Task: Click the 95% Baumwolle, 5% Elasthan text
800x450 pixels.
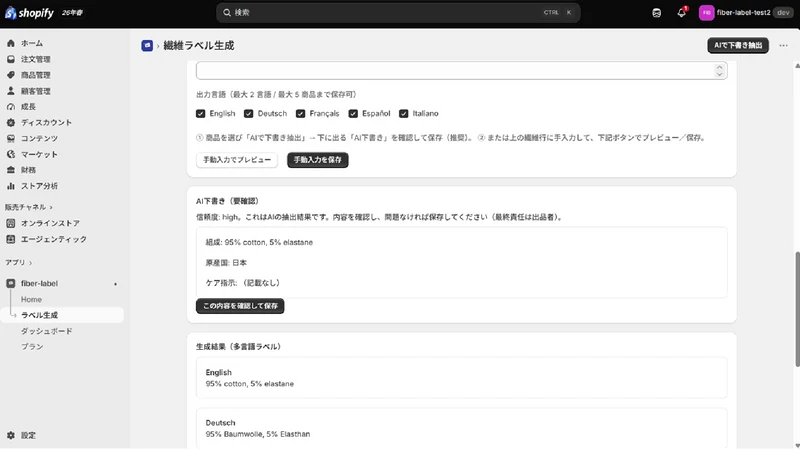Action: [258, 434]
